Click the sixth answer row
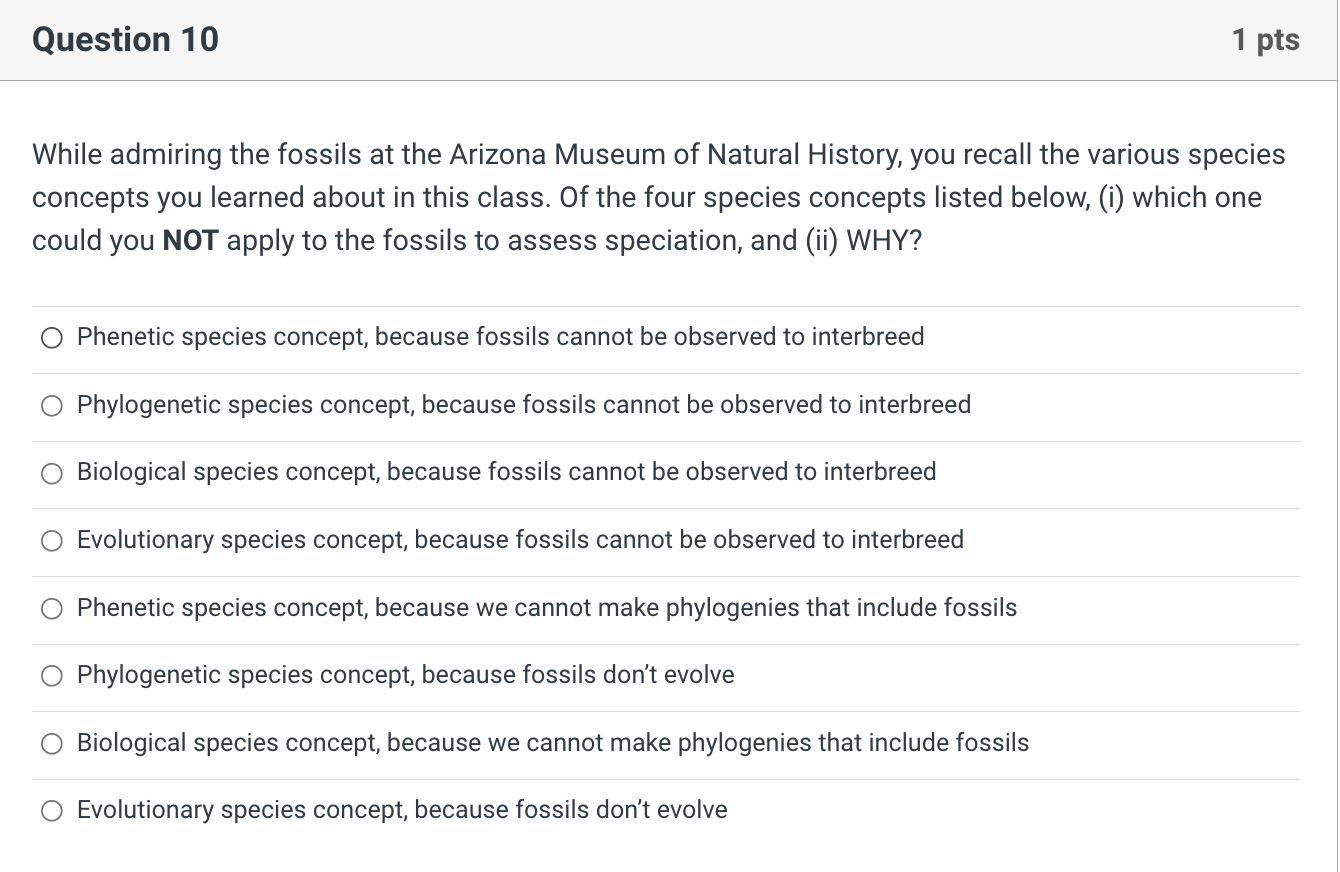Screen dimensions: 1340x872 pyautogui.click(x=404, y=675)
